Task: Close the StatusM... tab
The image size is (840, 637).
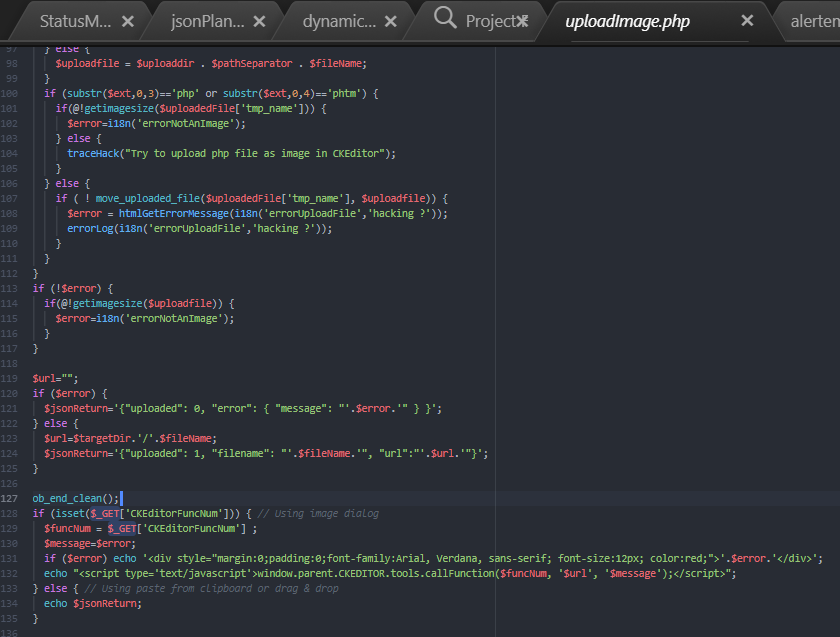Action: pos(127,21)
